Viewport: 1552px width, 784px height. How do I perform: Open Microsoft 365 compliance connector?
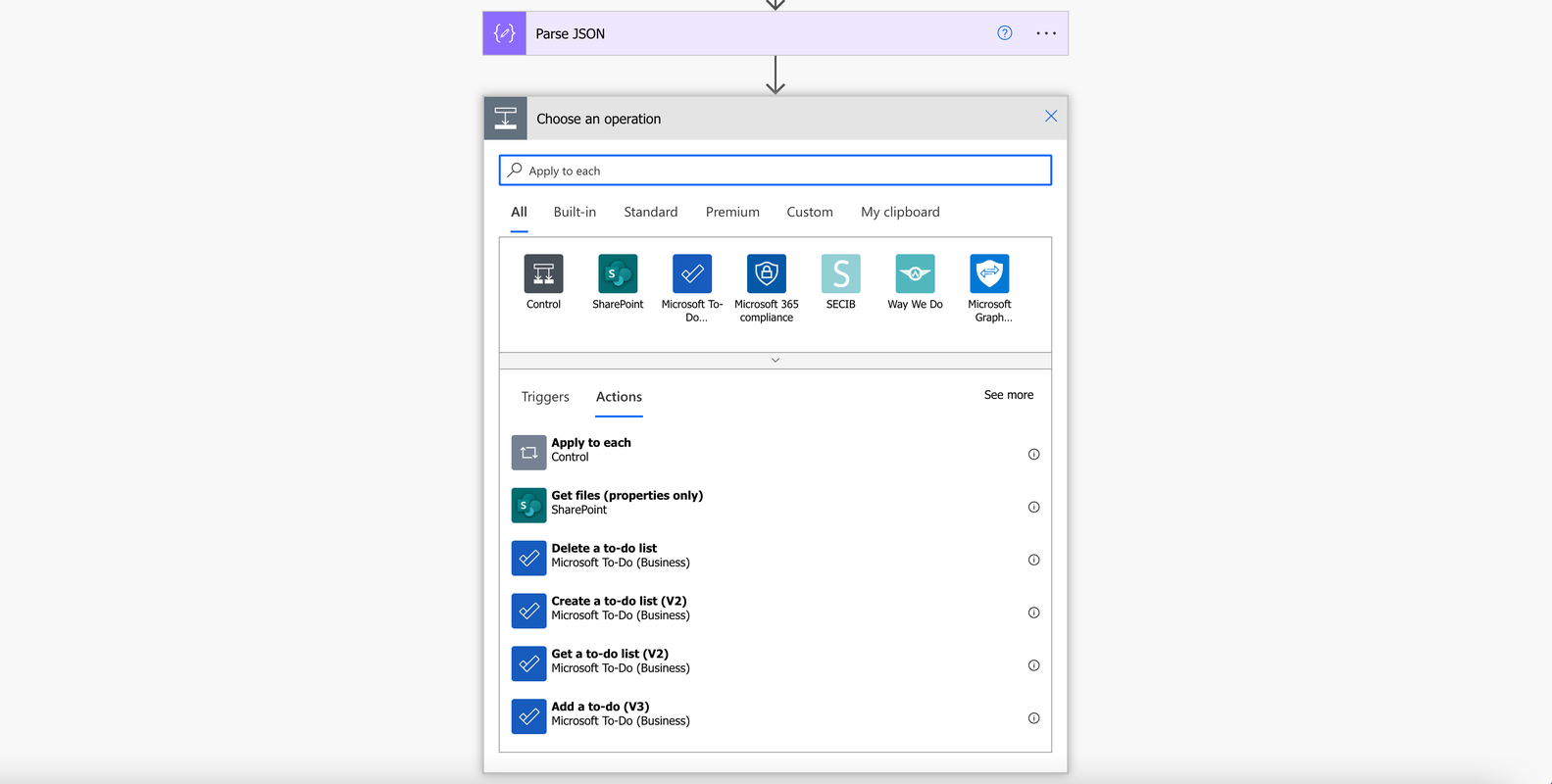pyautogui.click(x=767, y=273)
